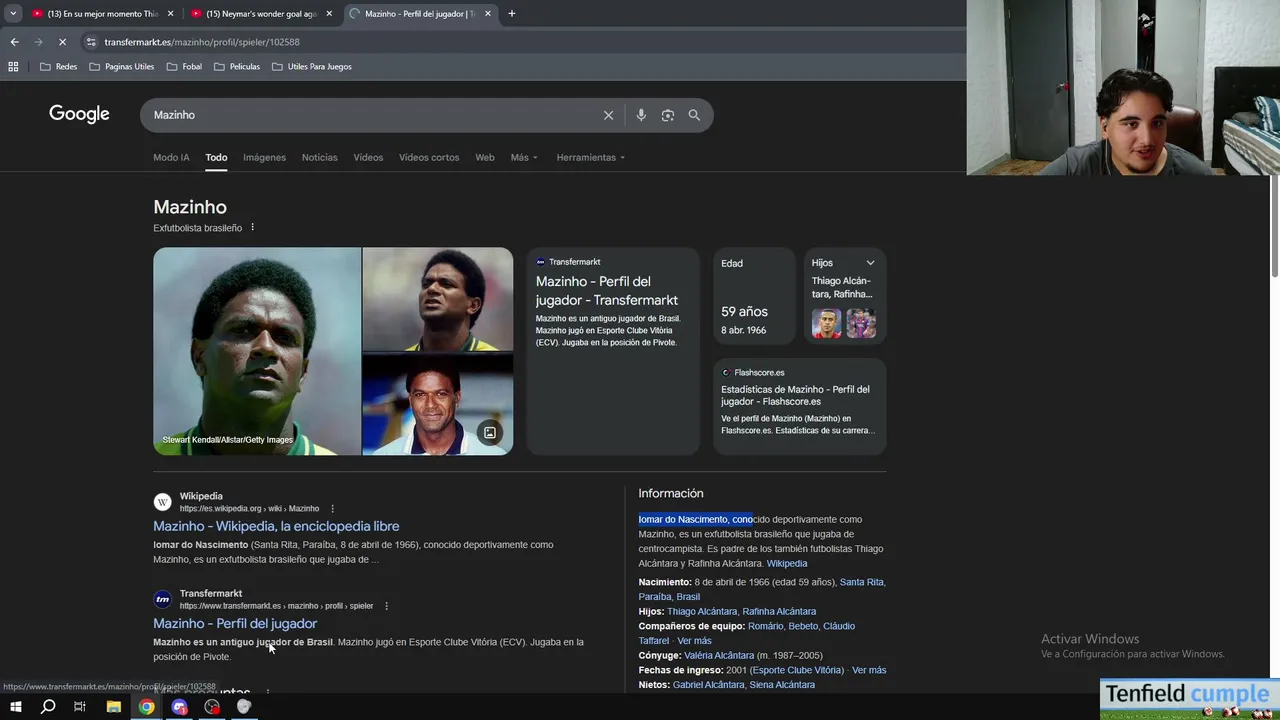Screen dimensions: 1280x720
Task: Open Mazinho - Wikipedia, la enciclopedia libre link
Action: click(x=276, y=526)
